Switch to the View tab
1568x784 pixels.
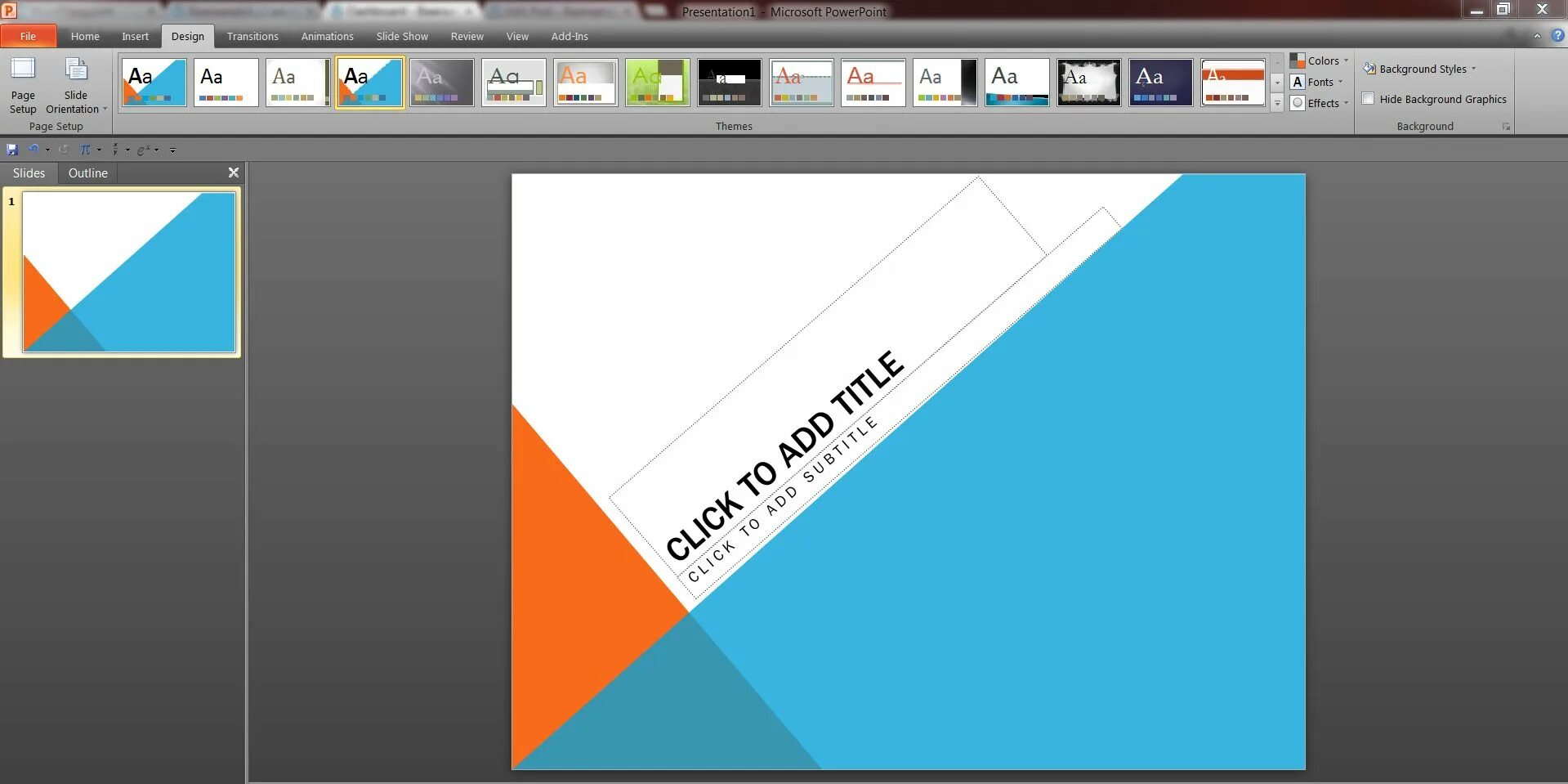(517, 36)
